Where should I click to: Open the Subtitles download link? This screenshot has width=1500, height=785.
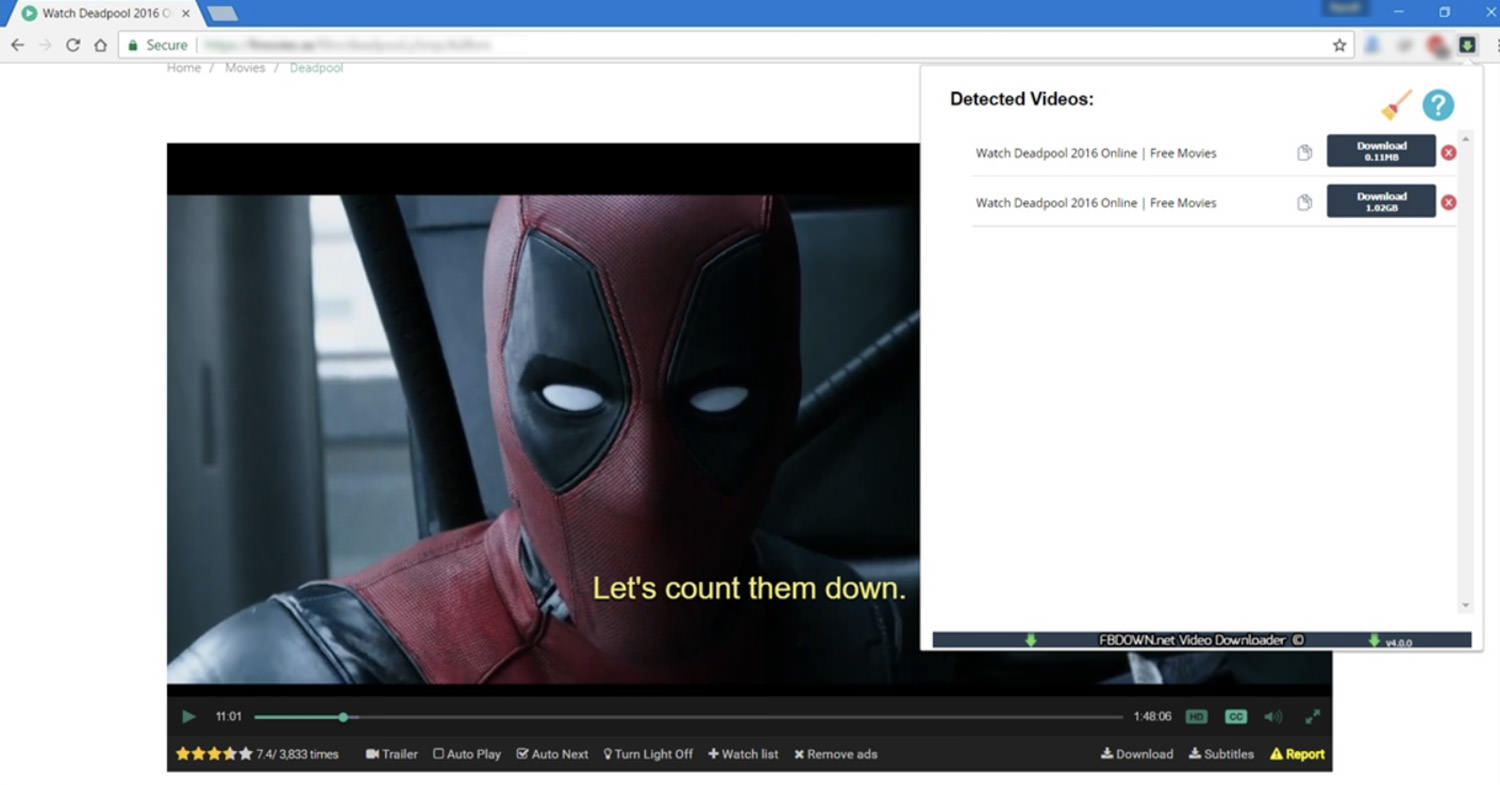point(1221,754)
